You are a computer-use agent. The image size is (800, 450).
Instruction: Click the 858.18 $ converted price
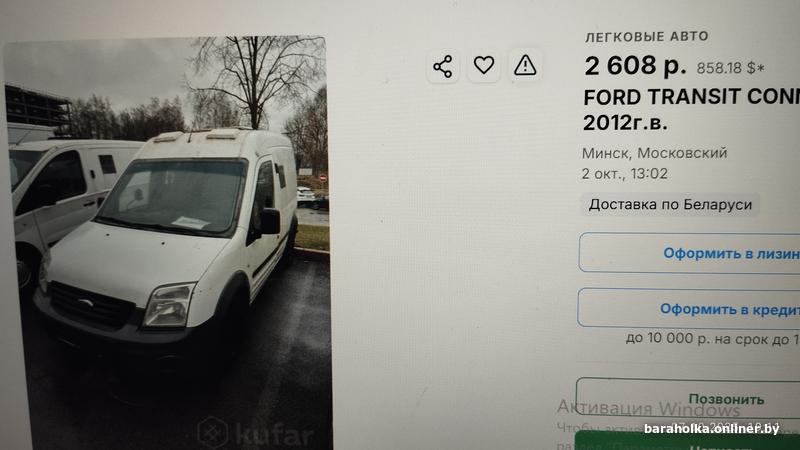click(x=731, y=68)
